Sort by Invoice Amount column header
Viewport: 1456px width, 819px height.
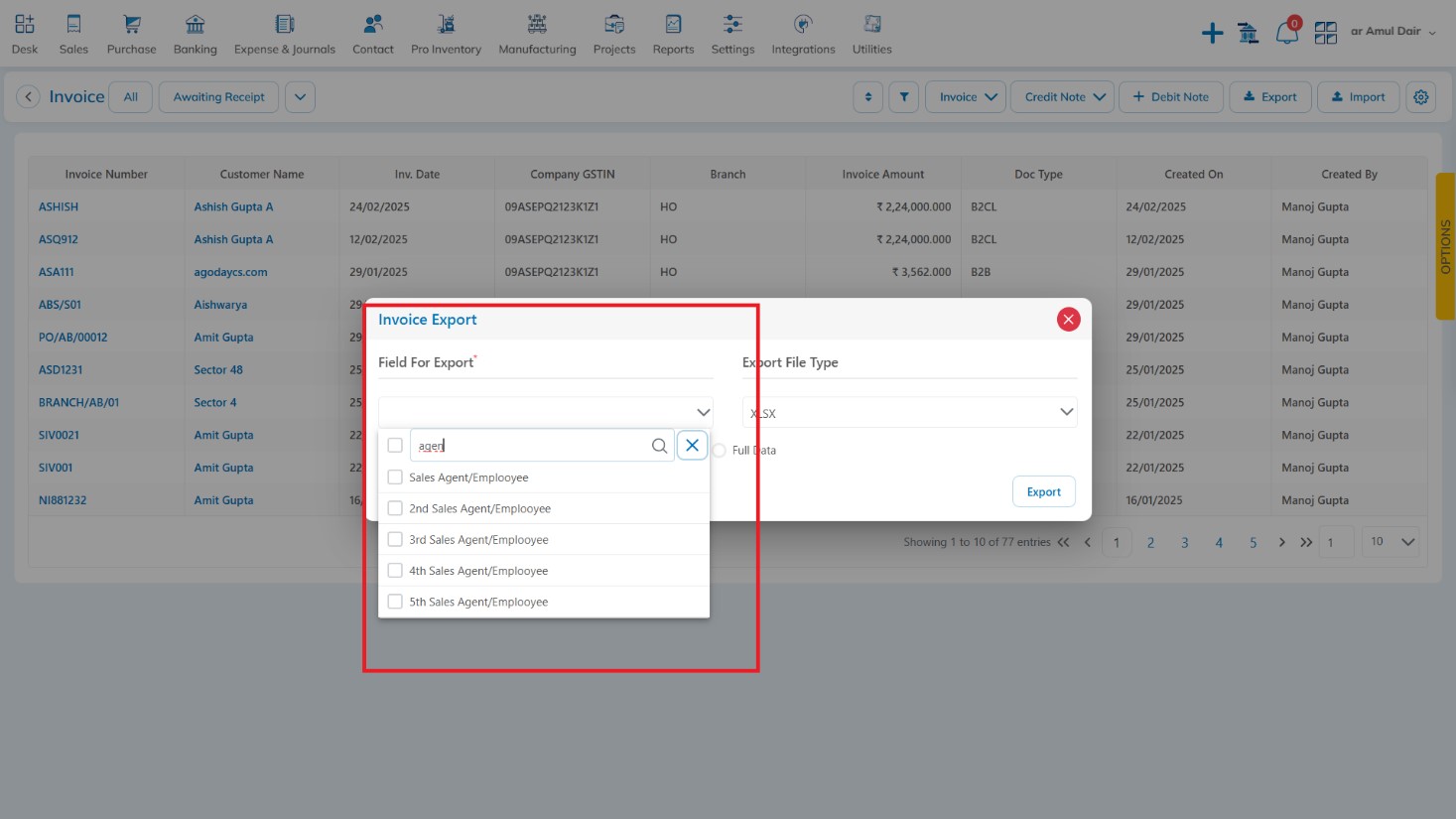(882, 174)
